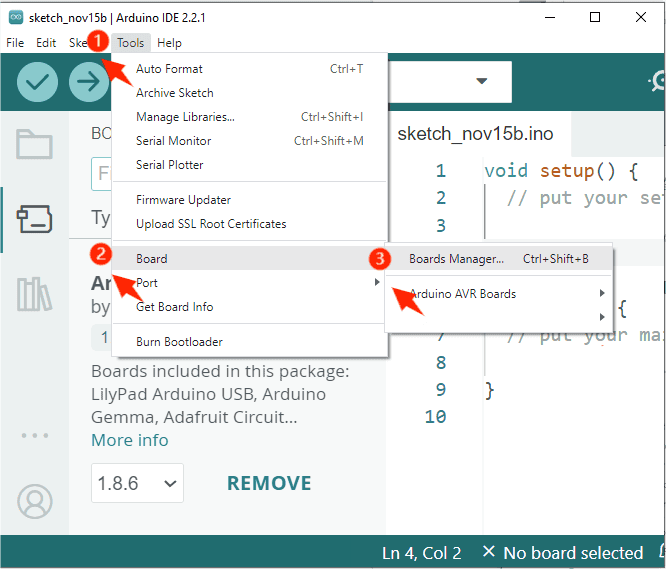
Task: Open the board selector dropdown arrow
Action: pyautogui.click(x=482, y=82)
